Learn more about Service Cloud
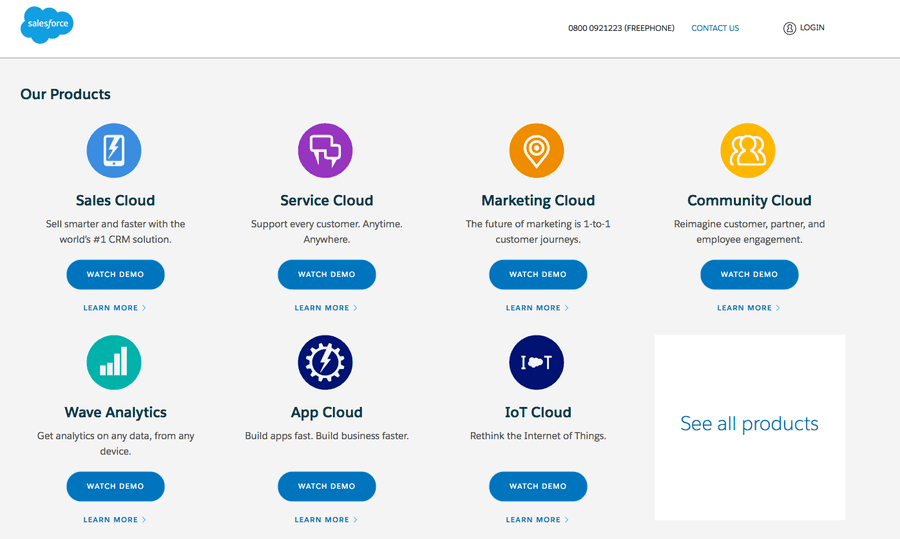 326,308
